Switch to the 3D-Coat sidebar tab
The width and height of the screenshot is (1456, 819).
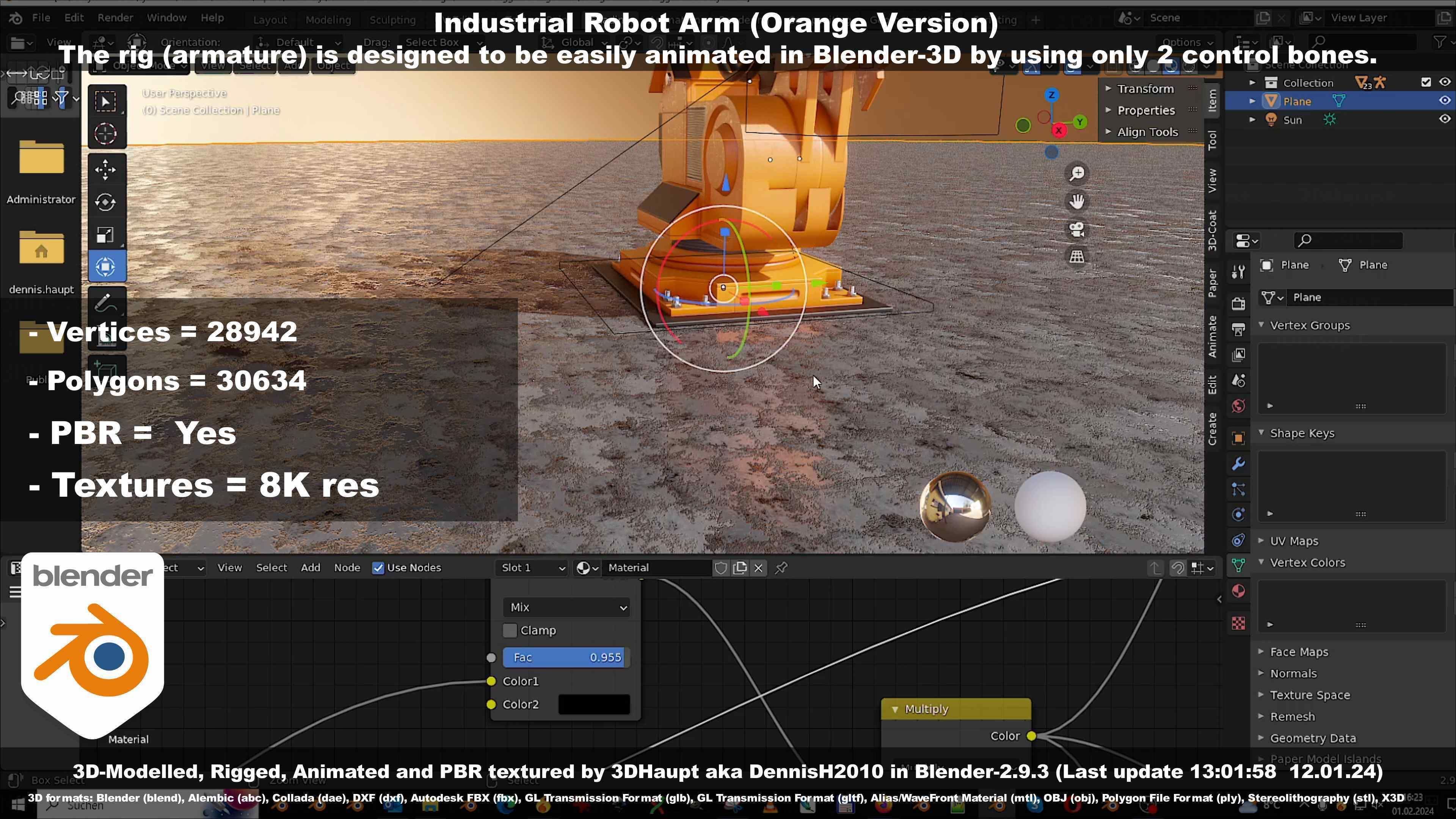1213,230
